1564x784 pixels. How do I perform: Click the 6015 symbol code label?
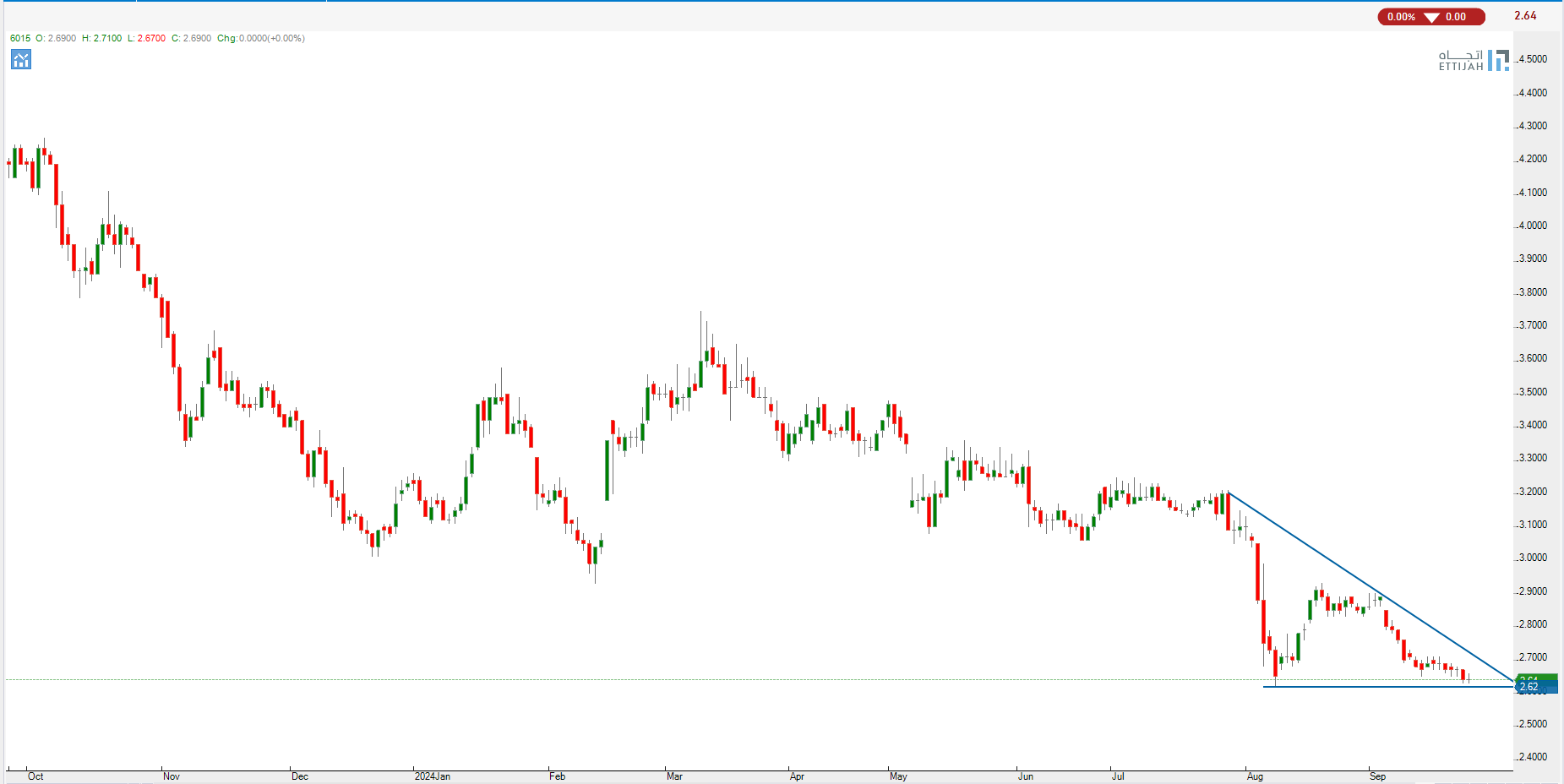tap(19, 38)
